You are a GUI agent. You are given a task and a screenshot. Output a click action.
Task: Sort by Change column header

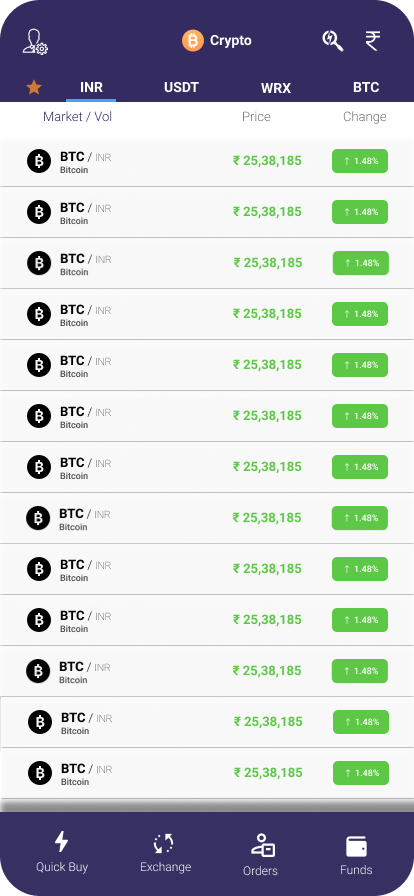(x=365, y=117)
